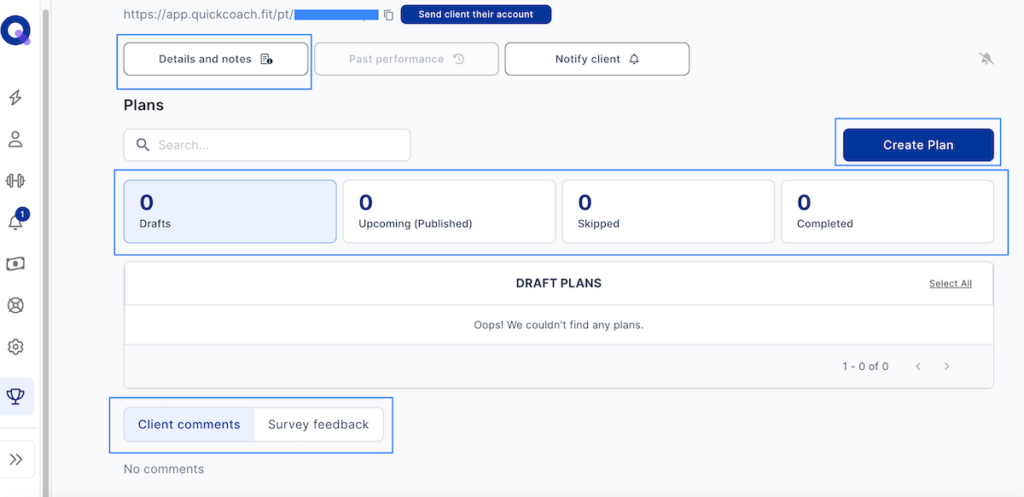Expand the sidebar with double chevron
1024x497 pixels.
click(16, 459)
